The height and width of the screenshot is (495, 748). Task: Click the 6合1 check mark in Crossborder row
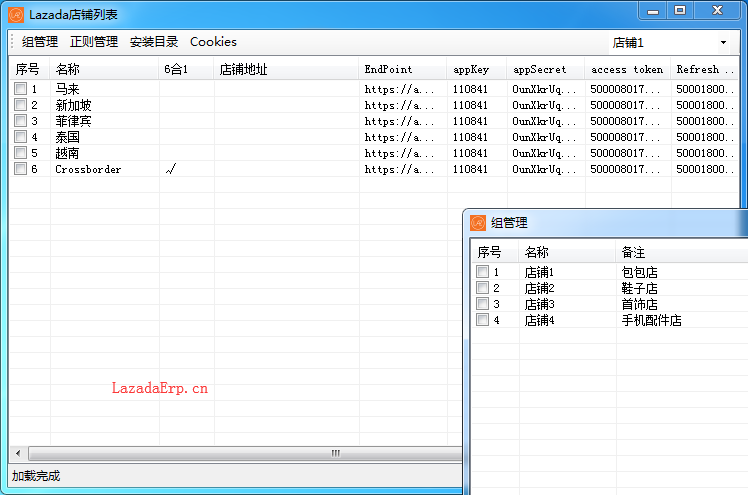click(171, 169)
